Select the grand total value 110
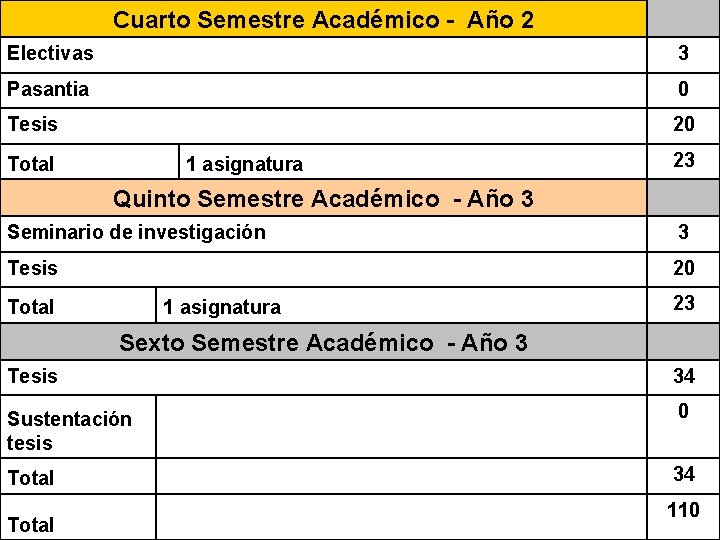The height and width of the screenshot is (540, 720). (683, 510)
